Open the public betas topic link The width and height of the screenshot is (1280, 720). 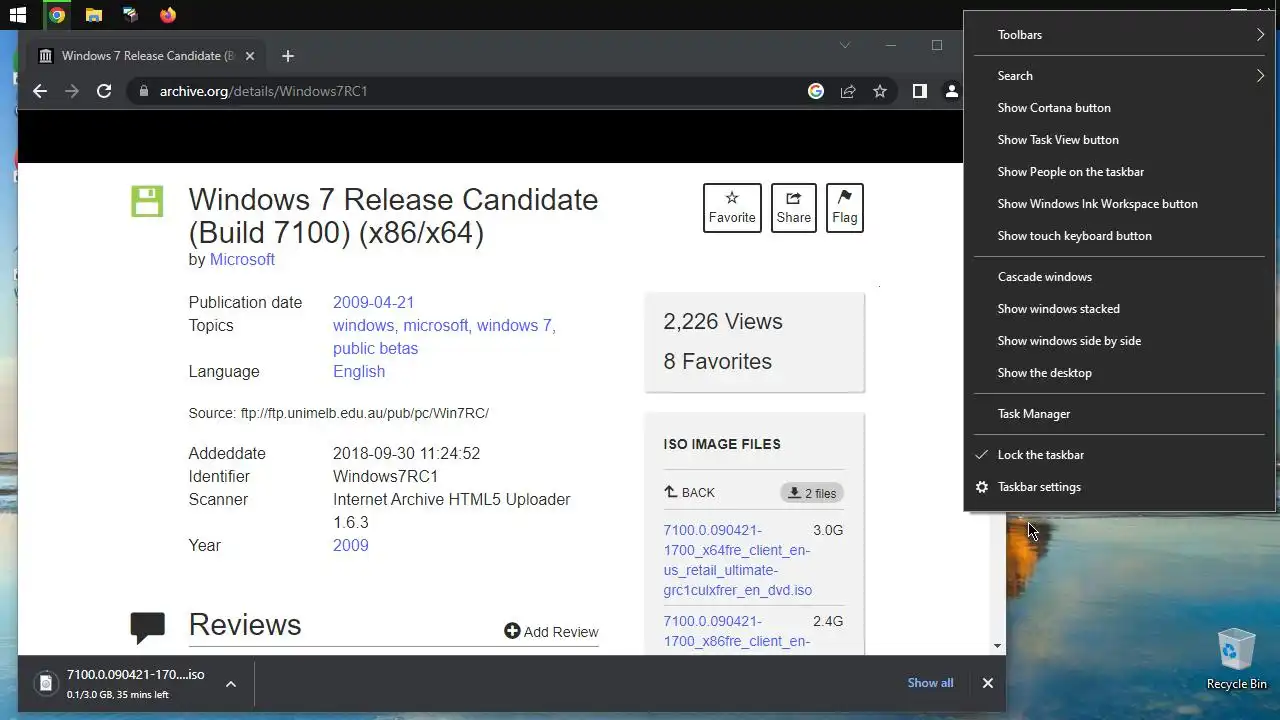tap(375, 348)
